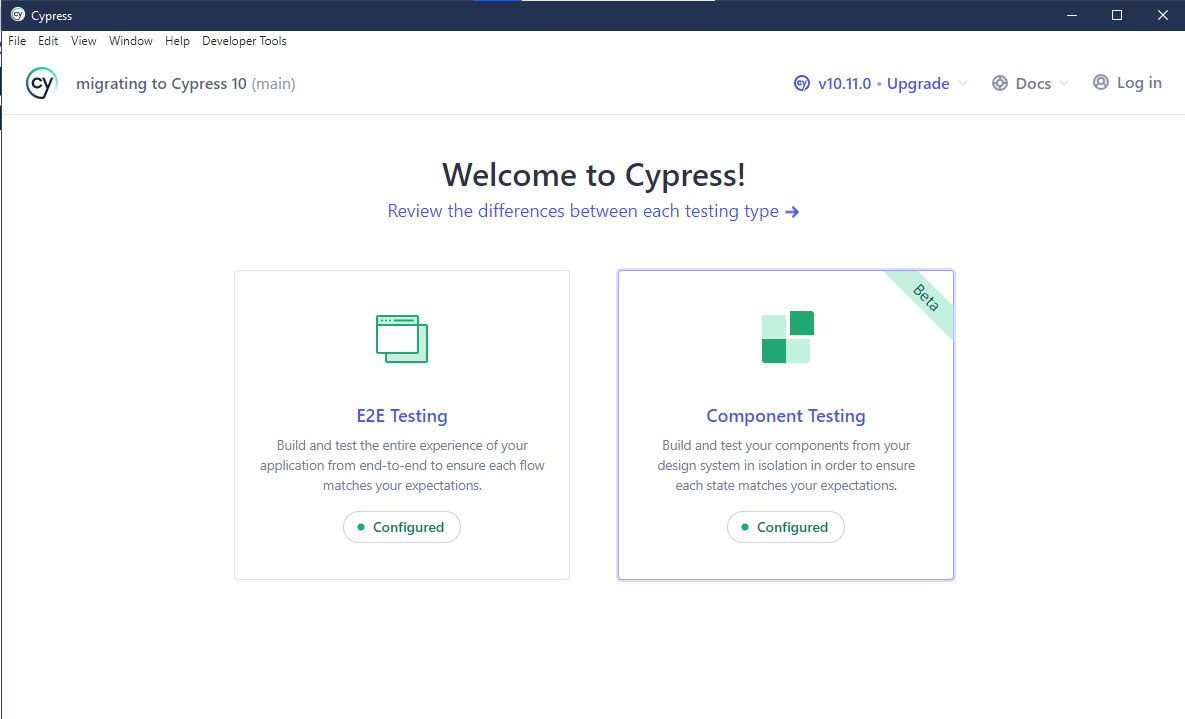The height and width of the screenshot is (719, 1185).
Task: Open the File menu
Action: pos(16,40)
